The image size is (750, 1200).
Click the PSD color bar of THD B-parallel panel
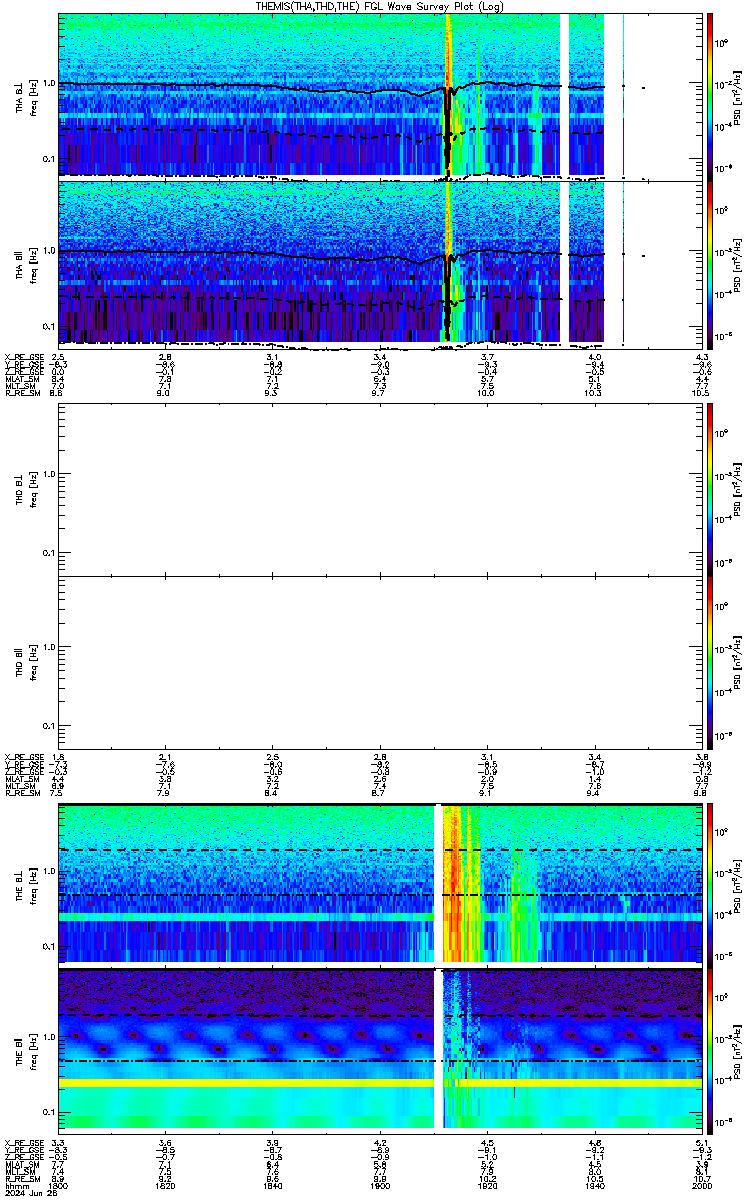click(708, 663)
